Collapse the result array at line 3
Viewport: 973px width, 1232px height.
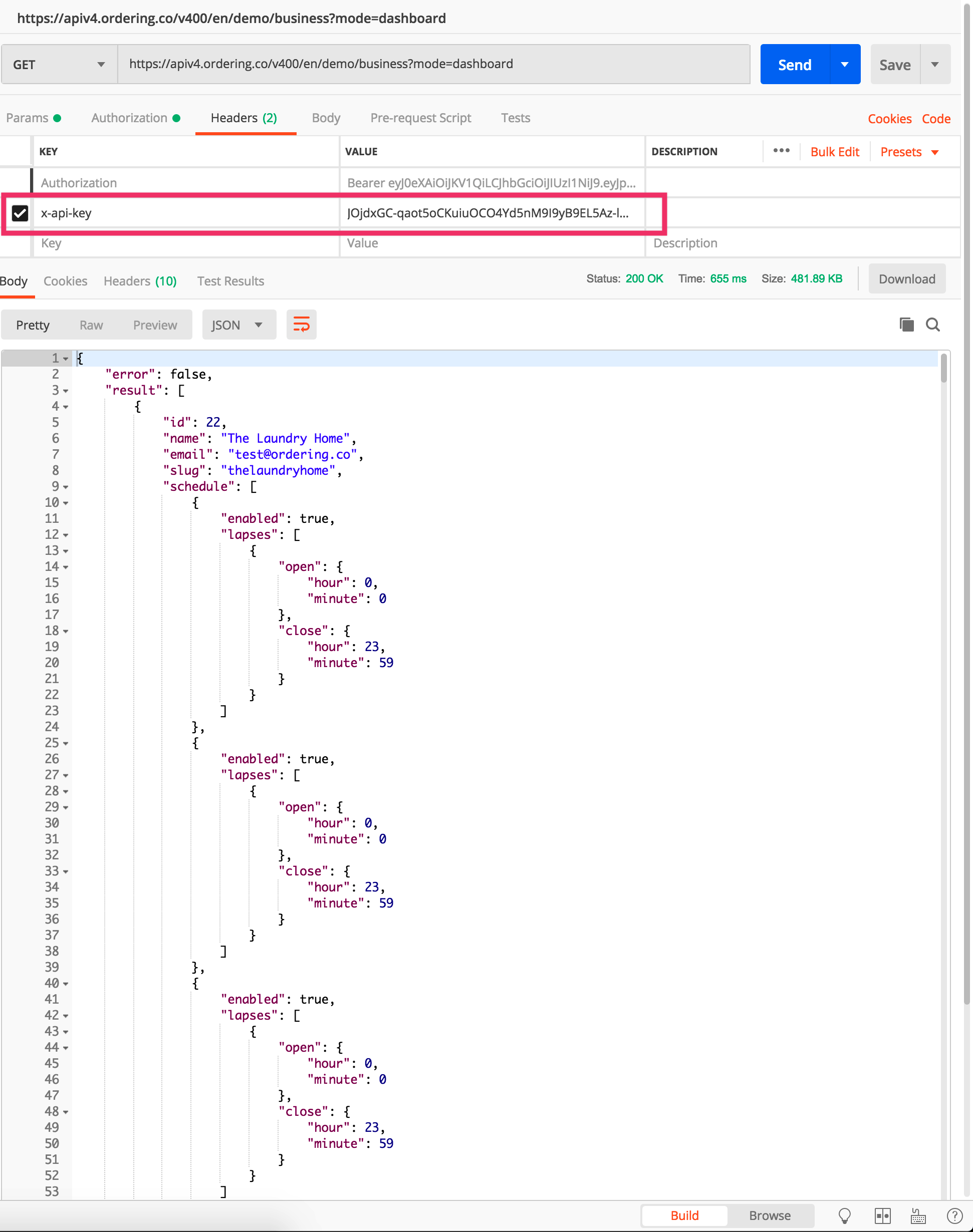66,391
